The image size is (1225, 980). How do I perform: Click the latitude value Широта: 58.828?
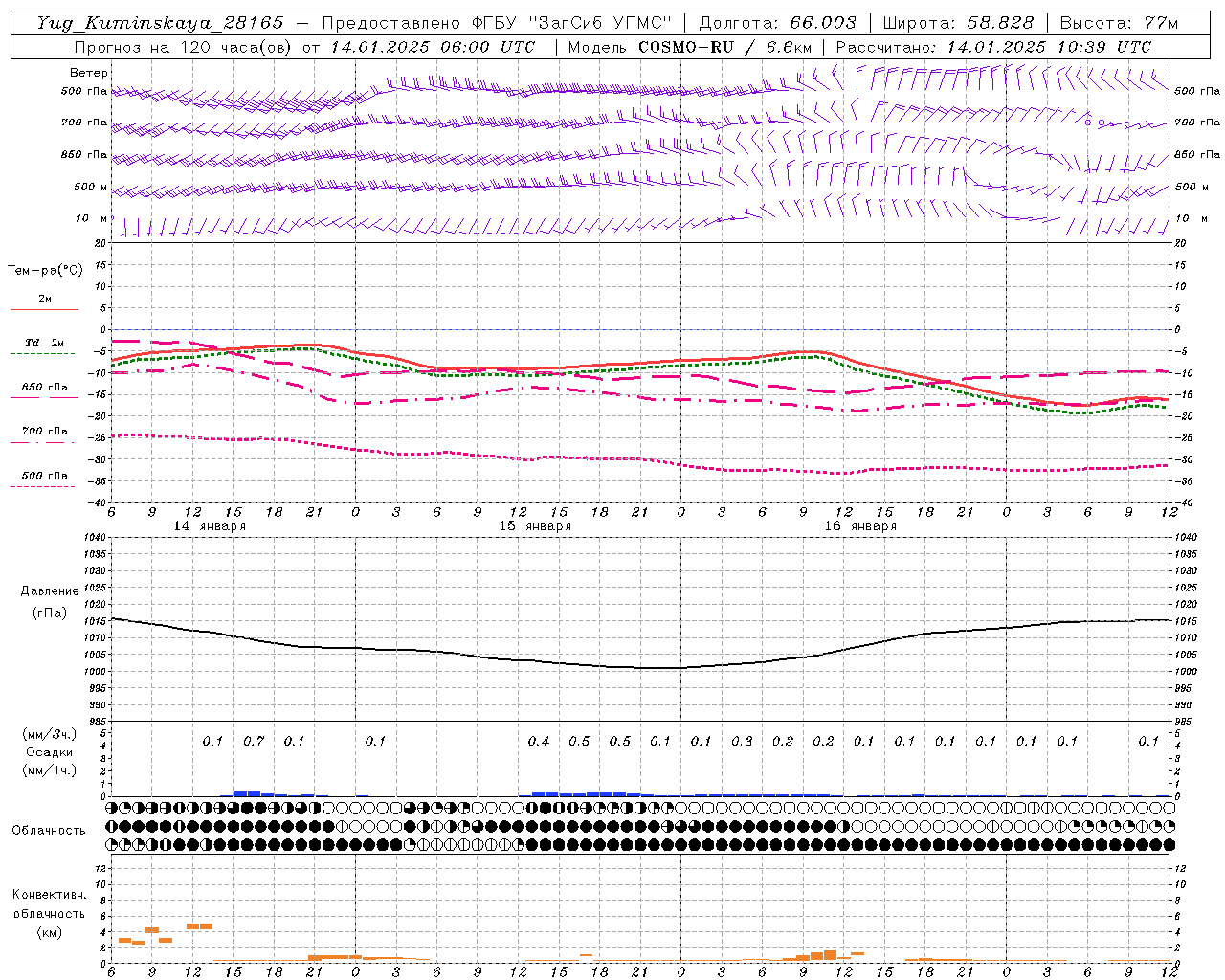pos(958,23)
